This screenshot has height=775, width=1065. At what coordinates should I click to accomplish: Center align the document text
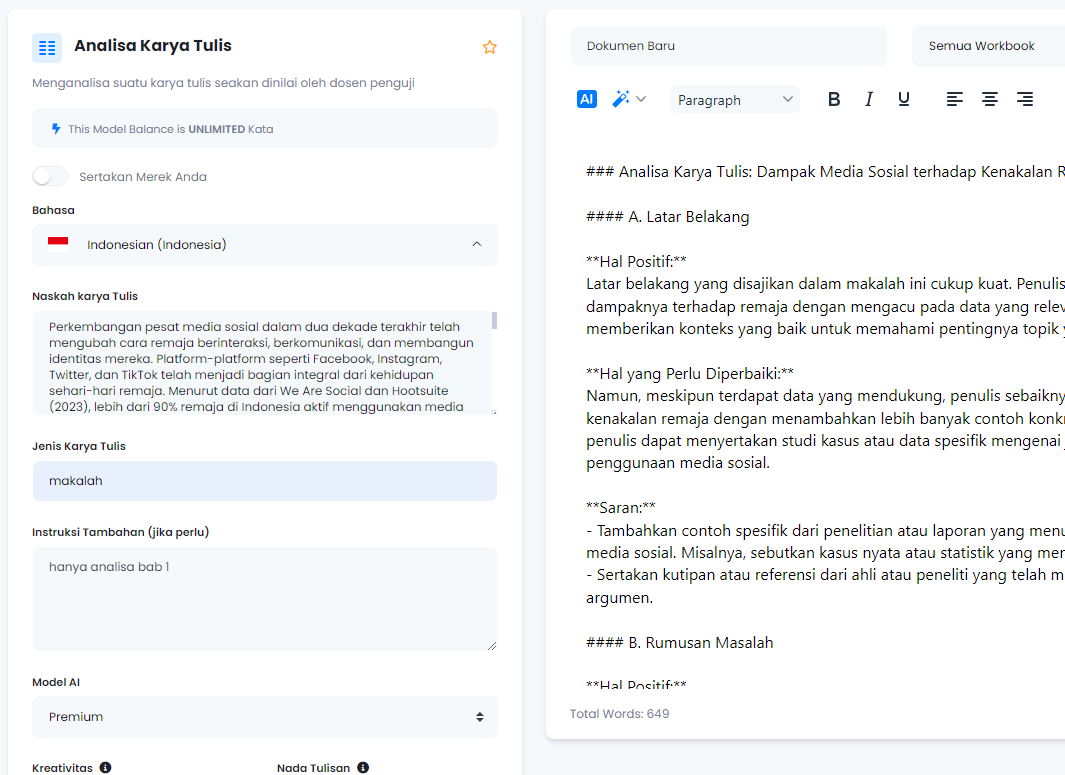point(989,99)
